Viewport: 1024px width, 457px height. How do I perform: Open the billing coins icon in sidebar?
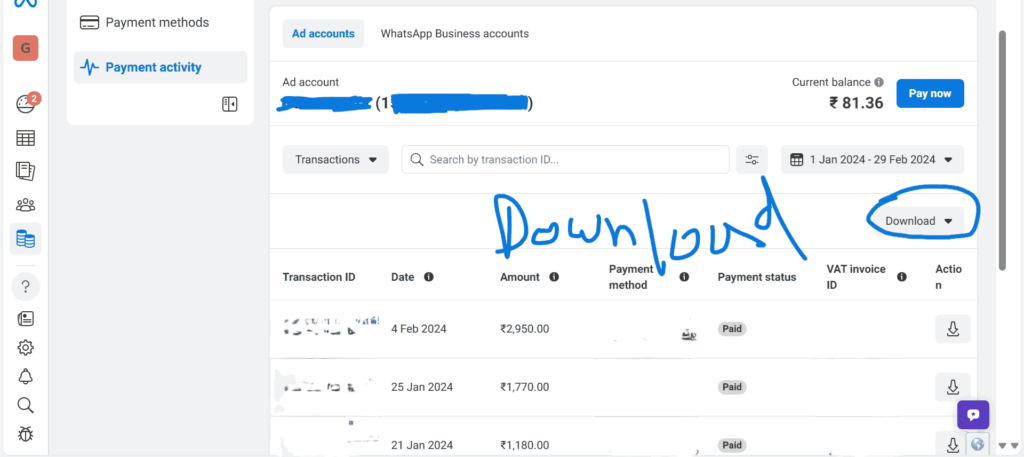[26, 239]
